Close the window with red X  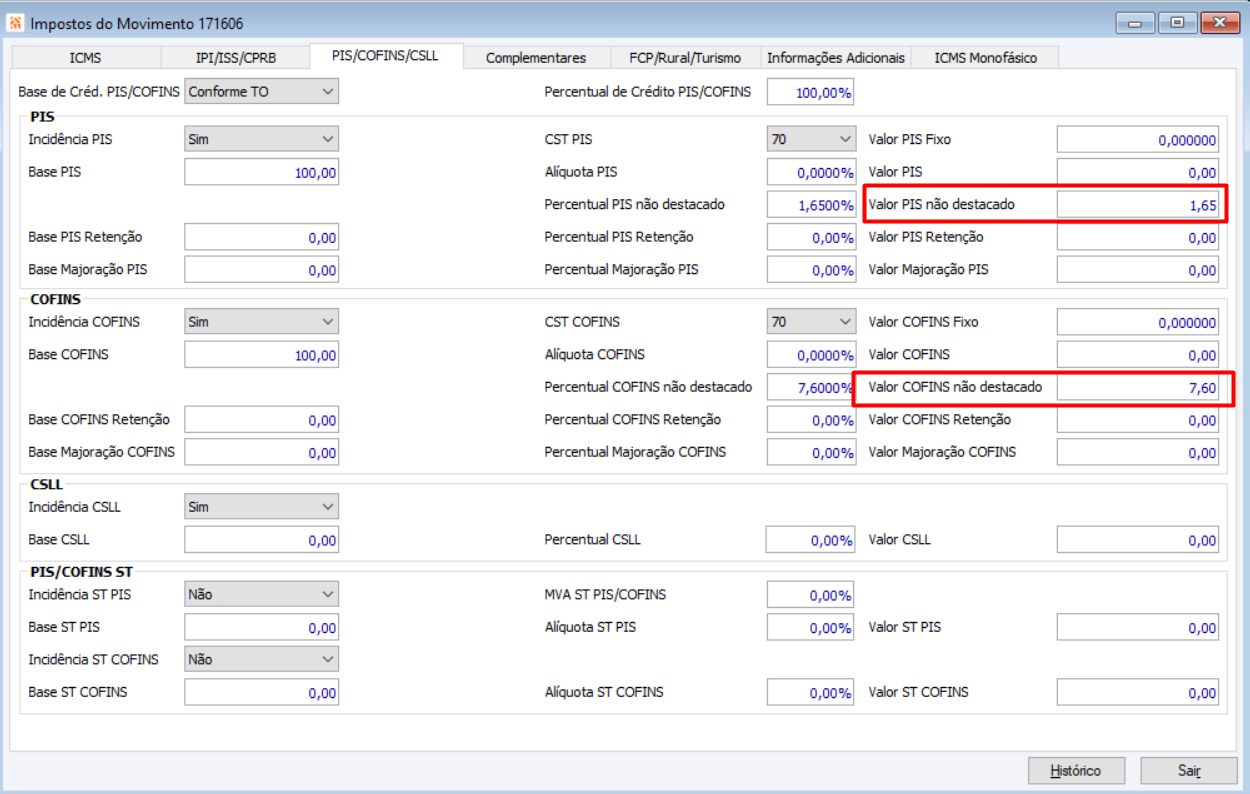click(x=1220, y=23)
